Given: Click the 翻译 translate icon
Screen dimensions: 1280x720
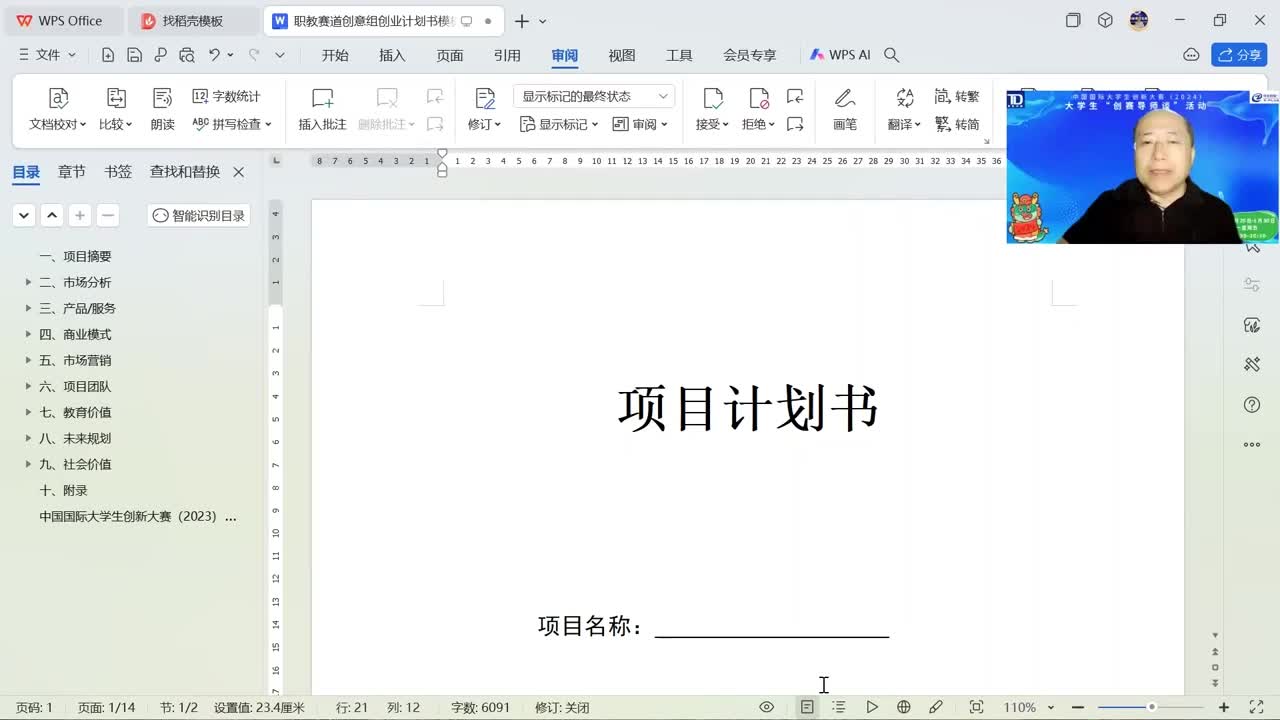Looking at the screenshot, I should pos(905,98).
